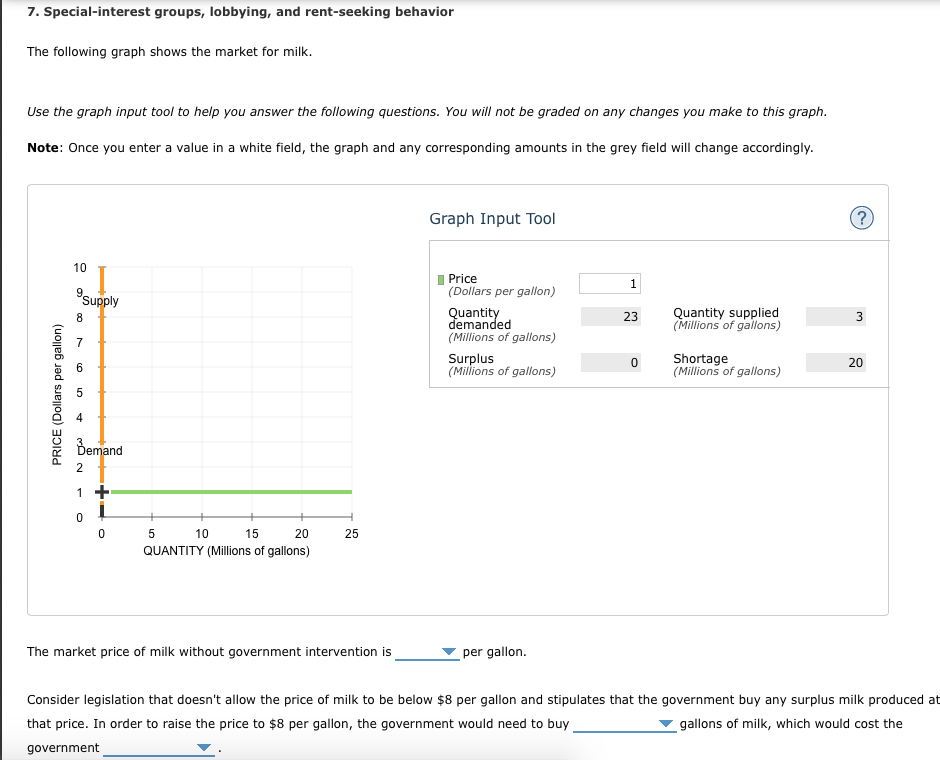Click the PRICE axis label
The width and height of the screenshot is (940, 760).
tap(57, 395)
